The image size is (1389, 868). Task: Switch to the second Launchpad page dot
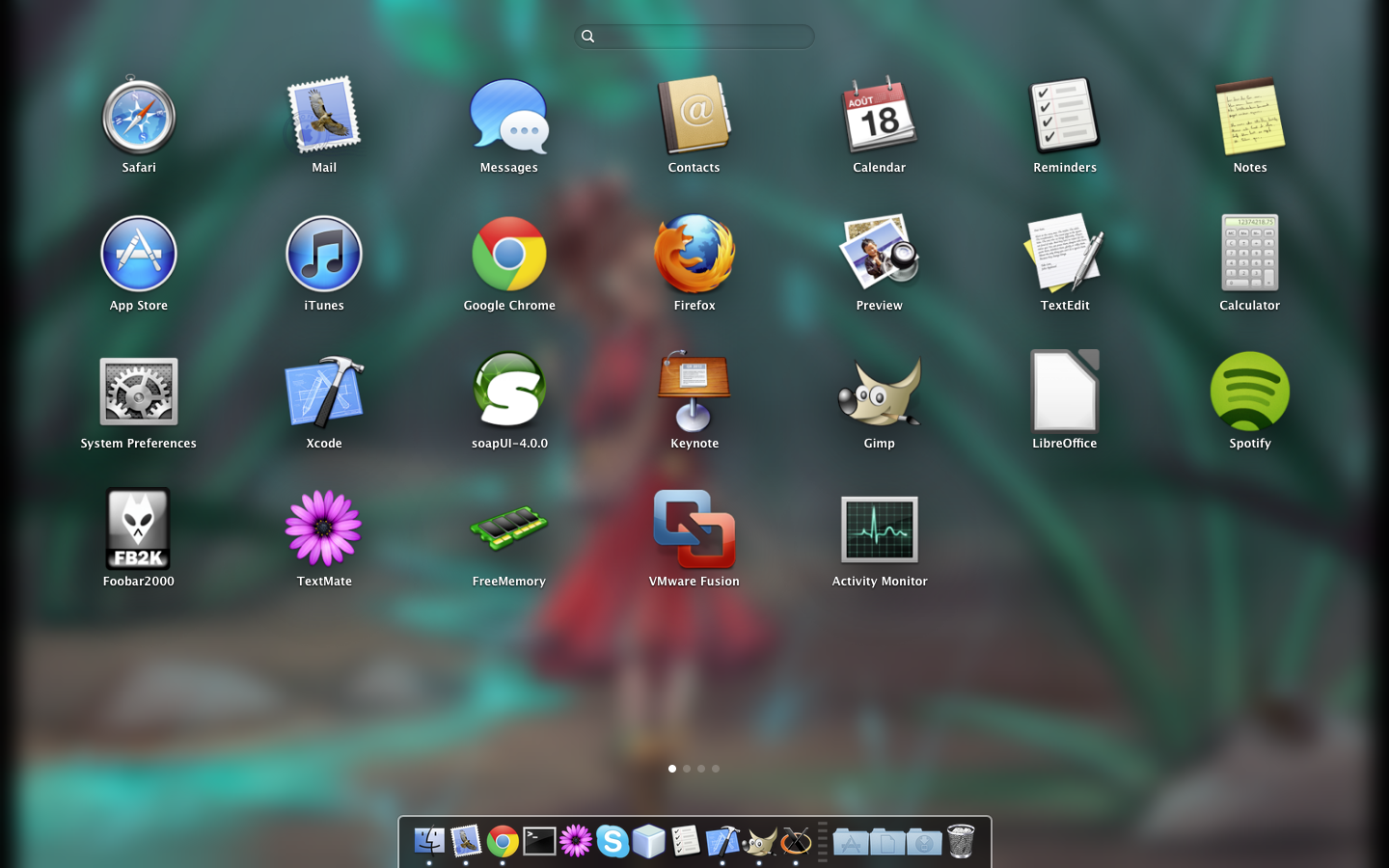click(687, 769)
